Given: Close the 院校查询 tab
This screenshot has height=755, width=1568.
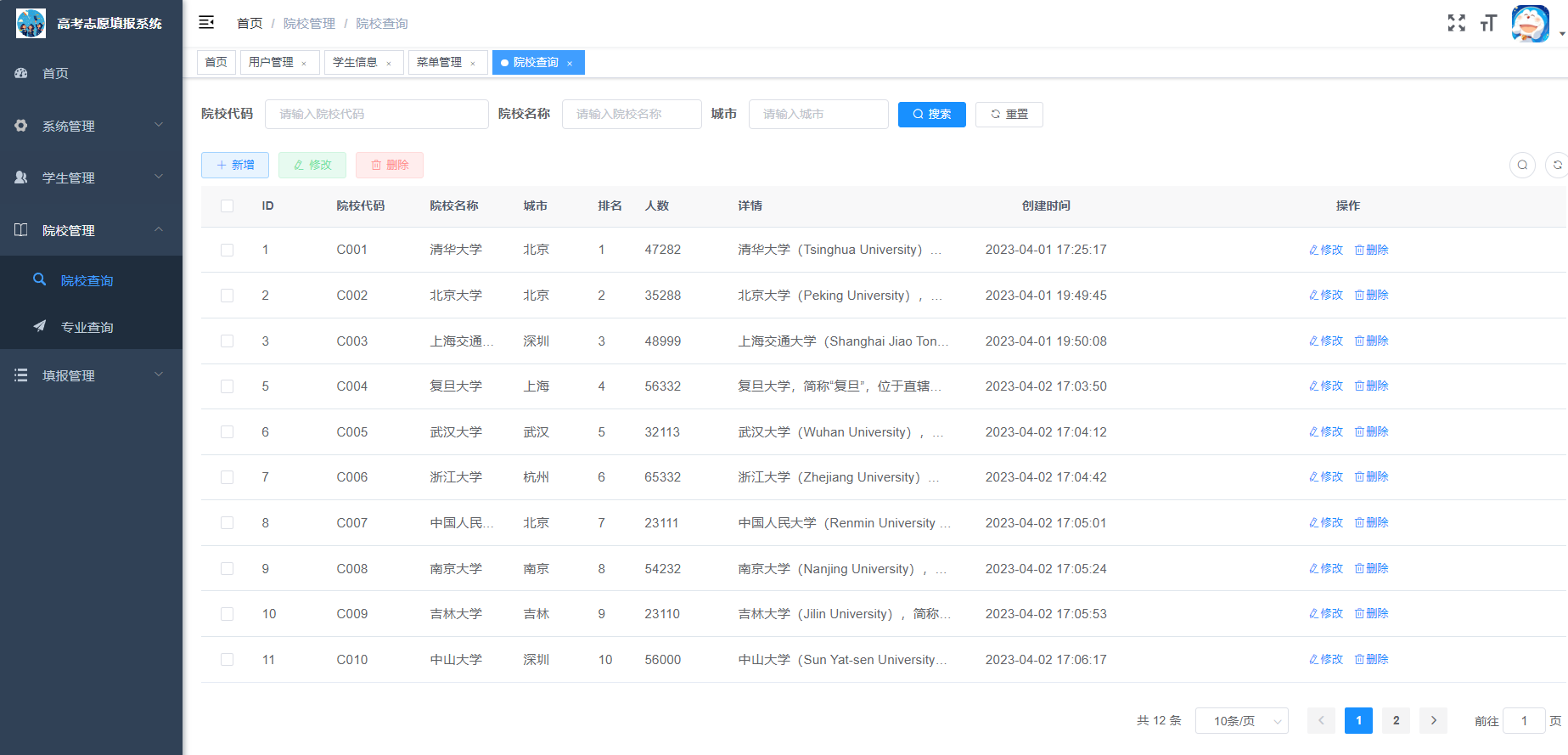Looking at the screenshot, I should tap(570, 63).
